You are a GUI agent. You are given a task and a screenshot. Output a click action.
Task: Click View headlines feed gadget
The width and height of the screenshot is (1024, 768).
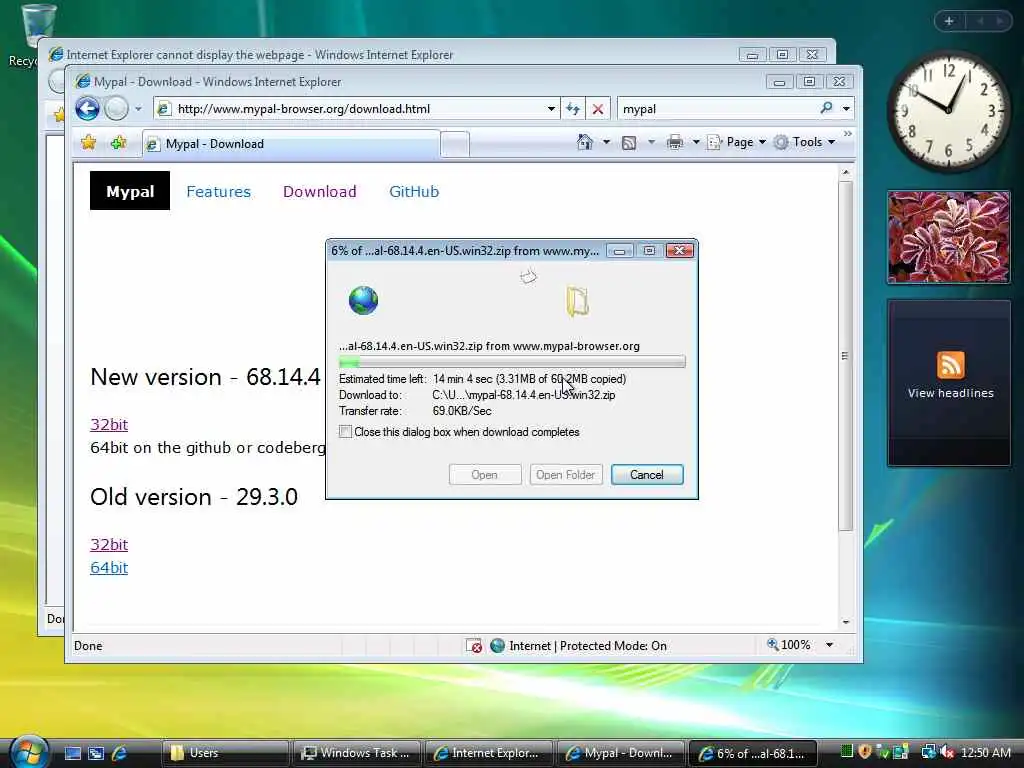(950, 383)
